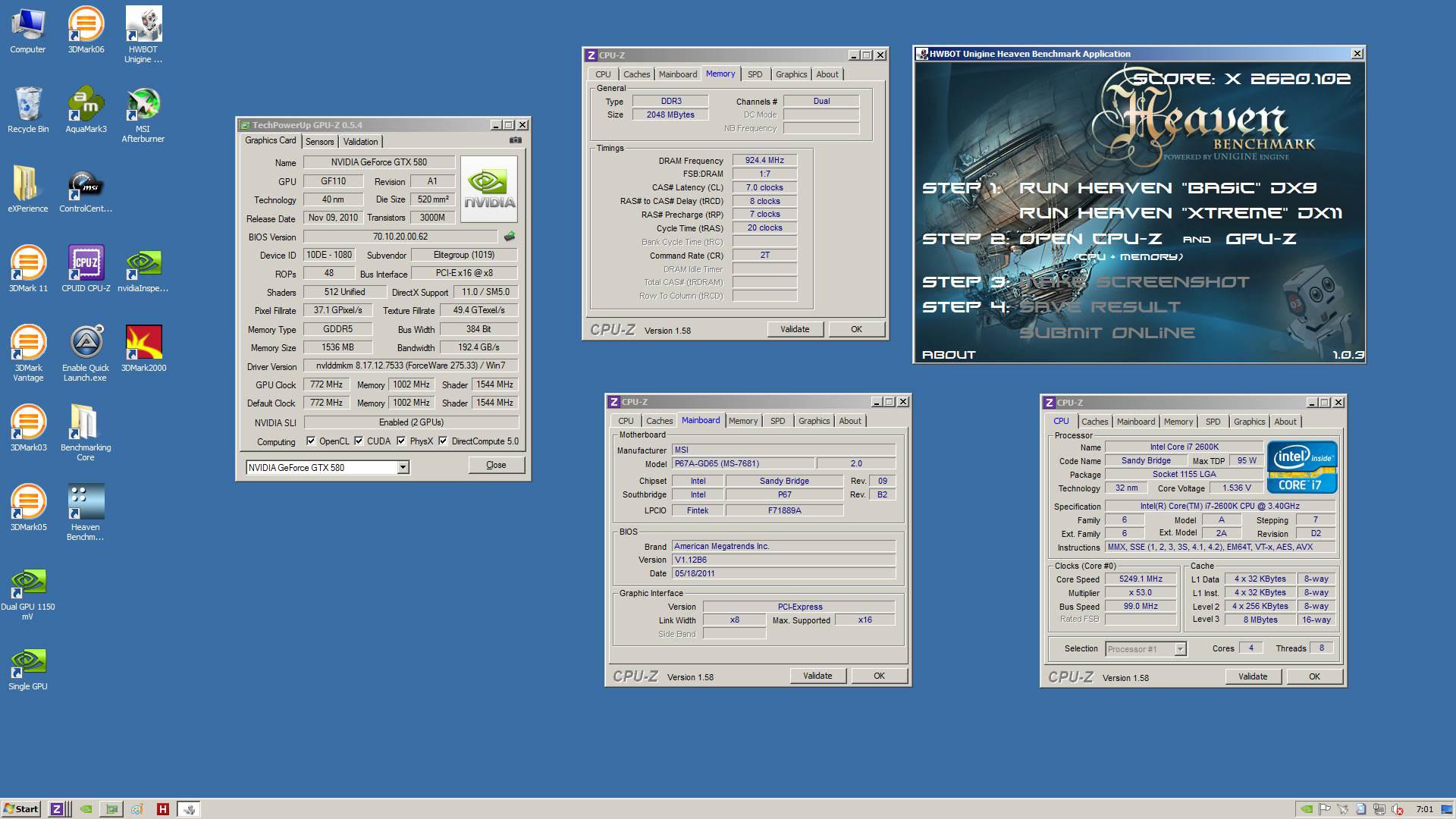Toggle PhysX checkbox in GPU-Z
Viewport: 1456px width, 819px height.
(x=401, y=441)
